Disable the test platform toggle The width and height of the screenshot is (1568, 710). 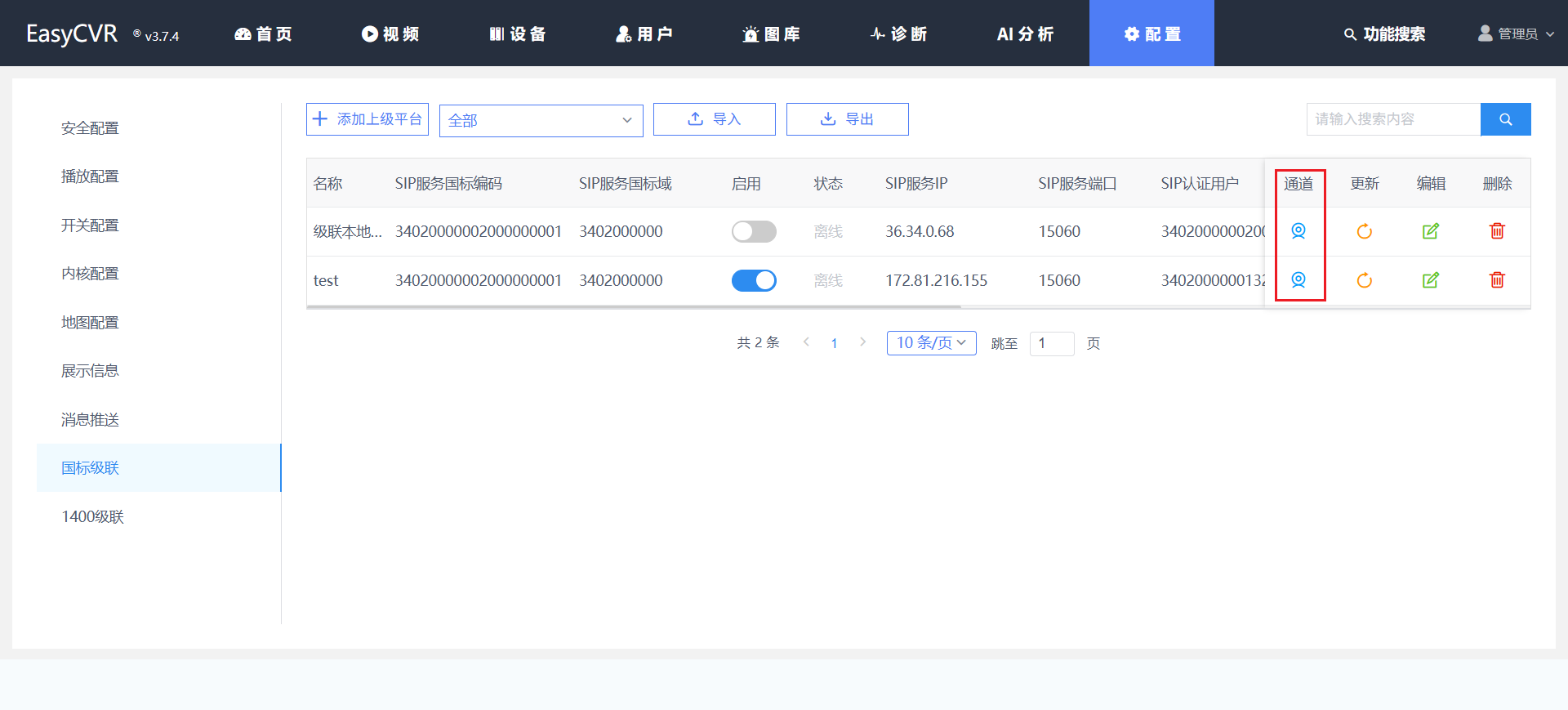click(x=753, y=280)
